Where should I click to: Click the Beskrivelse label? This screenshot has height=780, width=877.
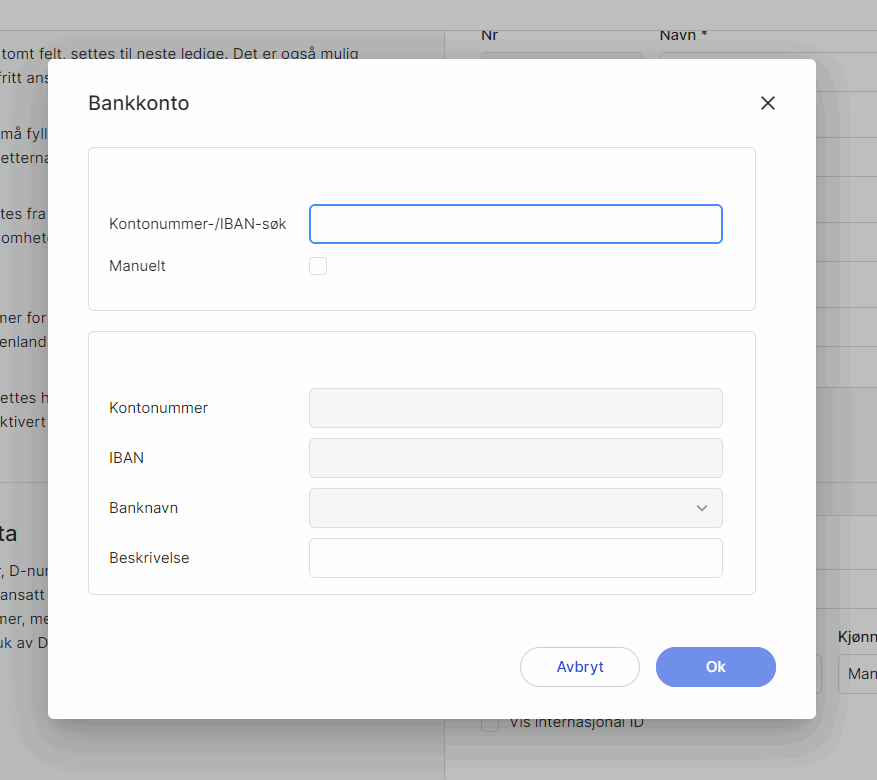point(149,558)
